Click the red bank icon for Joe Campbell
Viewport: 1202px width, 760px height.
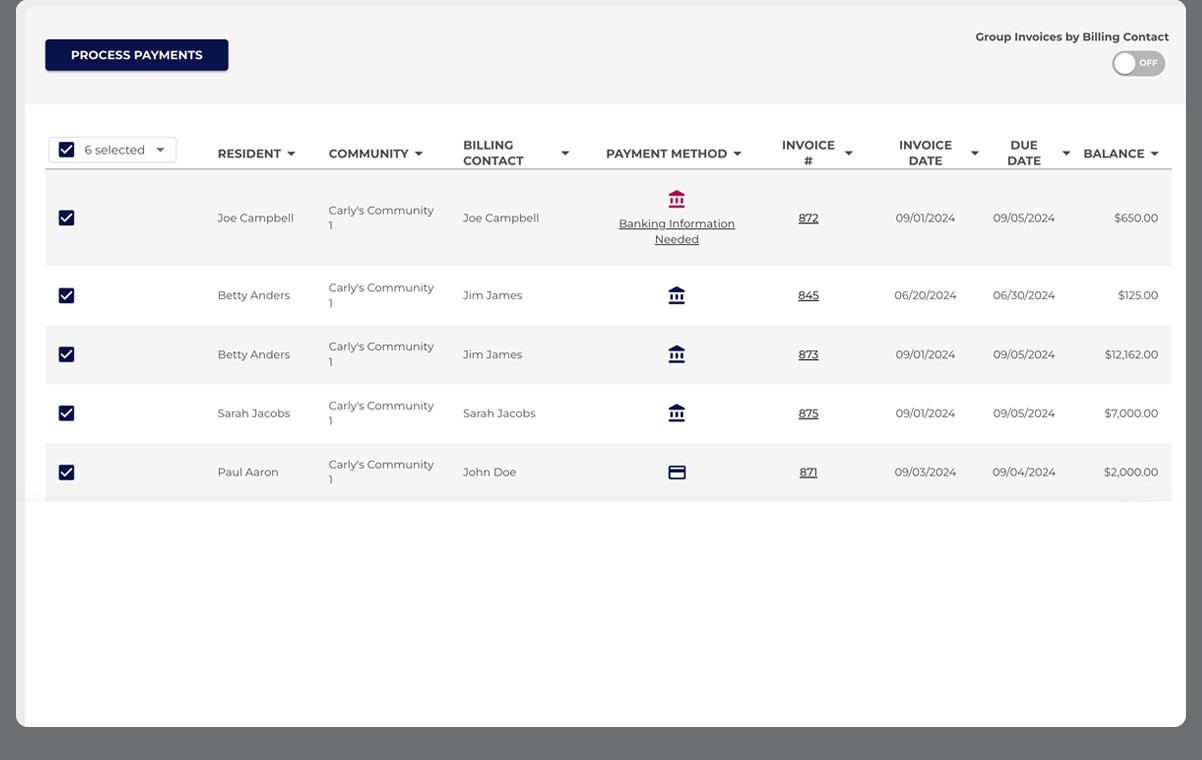click(x=677, y=199)
